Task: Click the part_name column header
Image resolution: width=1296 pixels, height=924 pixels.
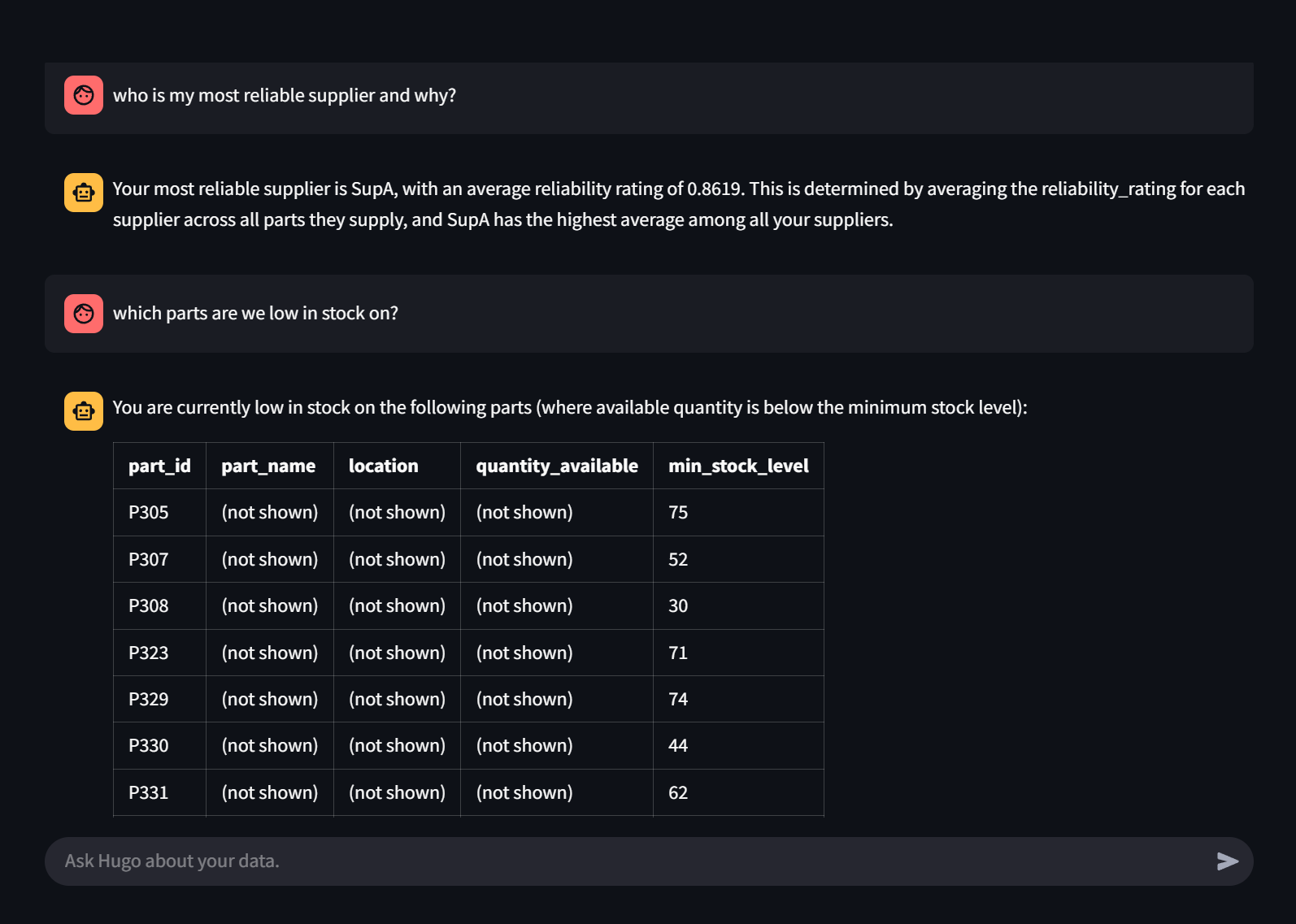Action: tap(268, 466)
